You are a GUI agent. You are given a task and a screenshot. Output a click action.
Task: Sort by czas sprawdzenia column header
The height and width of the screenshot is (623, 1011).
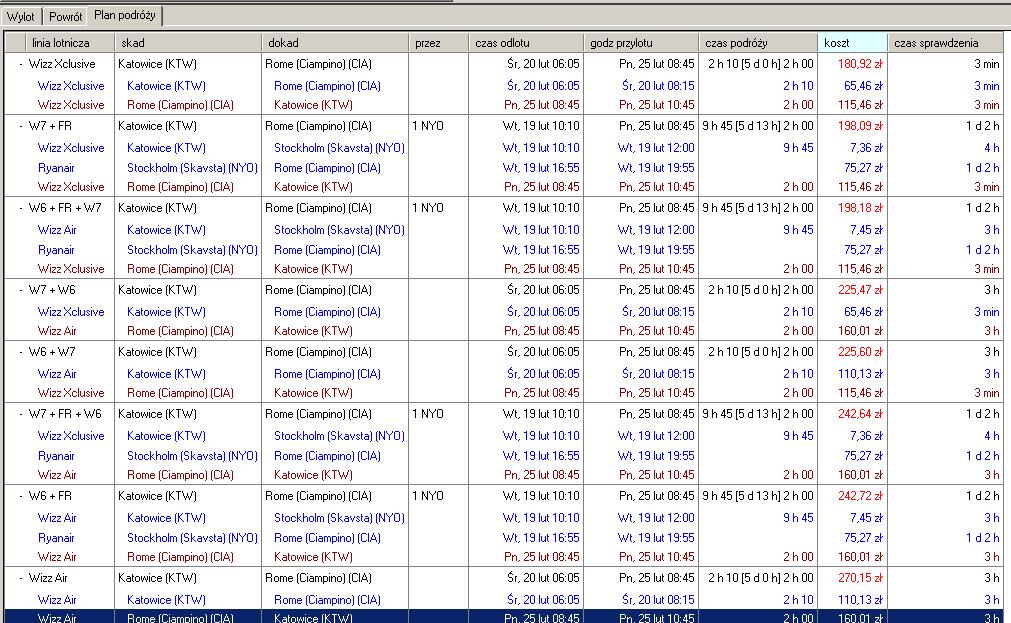[x=945, y=43]
